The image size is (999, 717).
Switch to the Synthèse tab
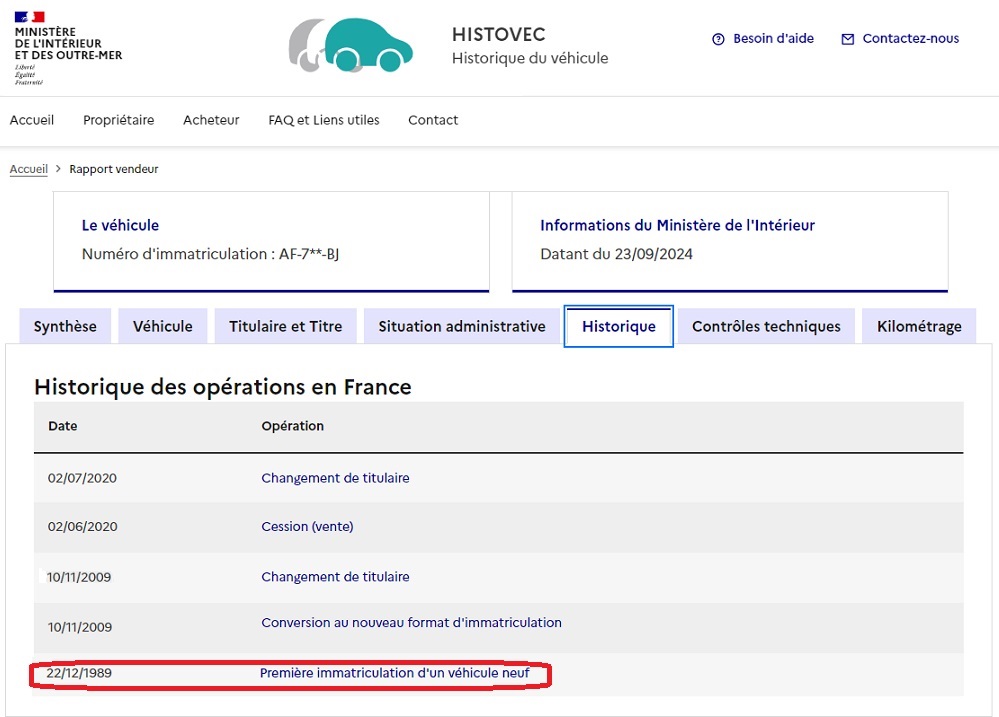65,326
